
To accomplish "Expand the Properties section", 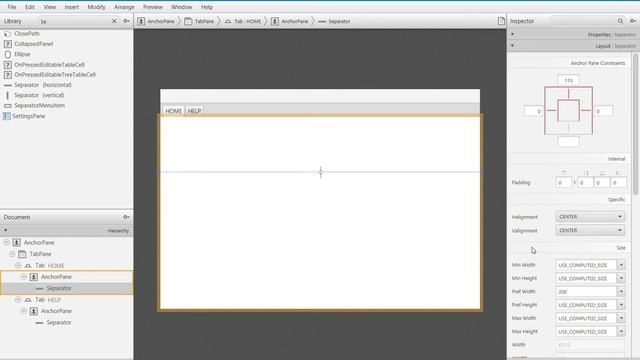I will pos(513,34).
